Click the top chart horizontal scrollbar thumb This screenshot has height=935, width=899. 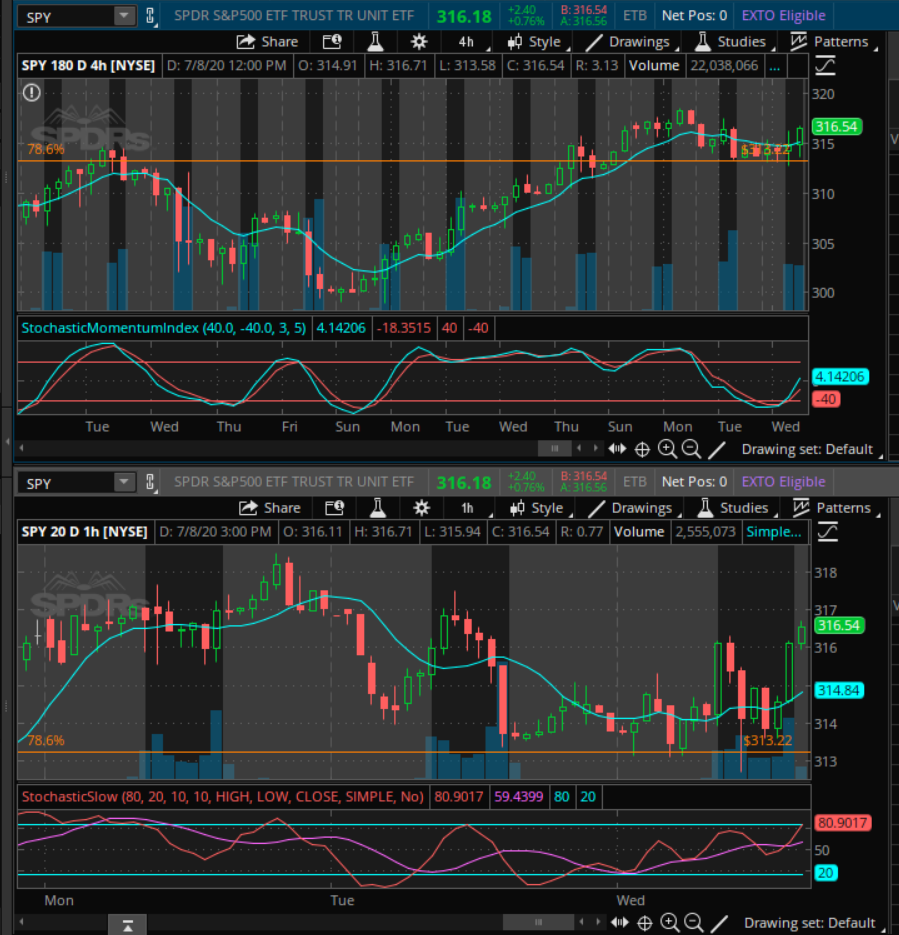pyautogui.click(x=554, y=448)
